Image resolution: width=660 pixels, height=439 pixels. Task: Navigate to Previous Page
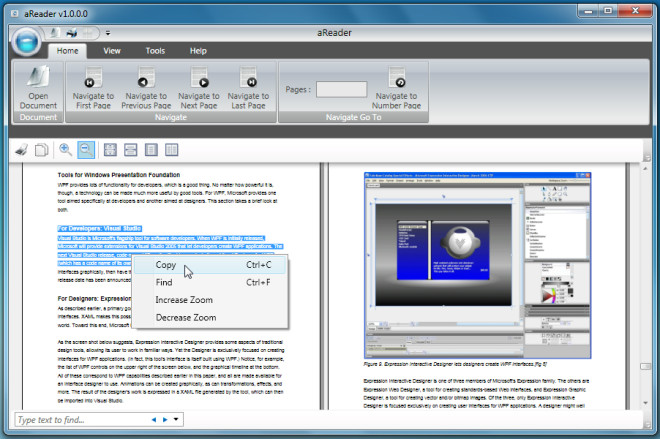pos(146,88)
